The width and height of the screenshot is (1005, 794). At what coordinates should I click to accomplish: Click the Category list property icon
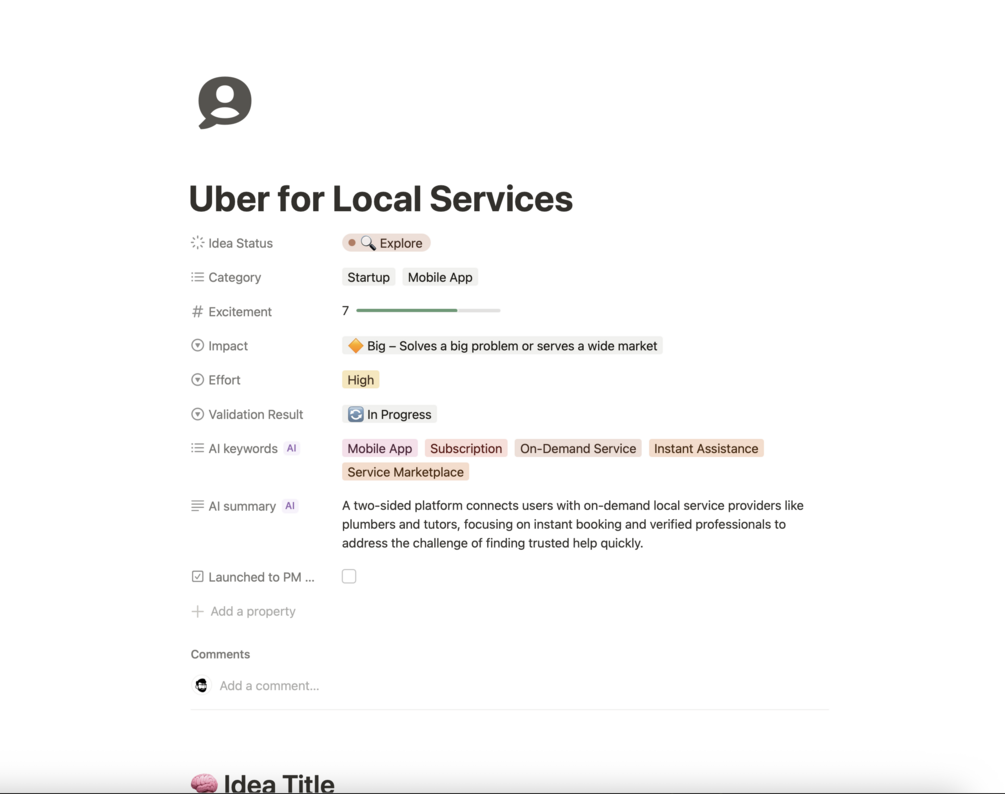(197, 277)
